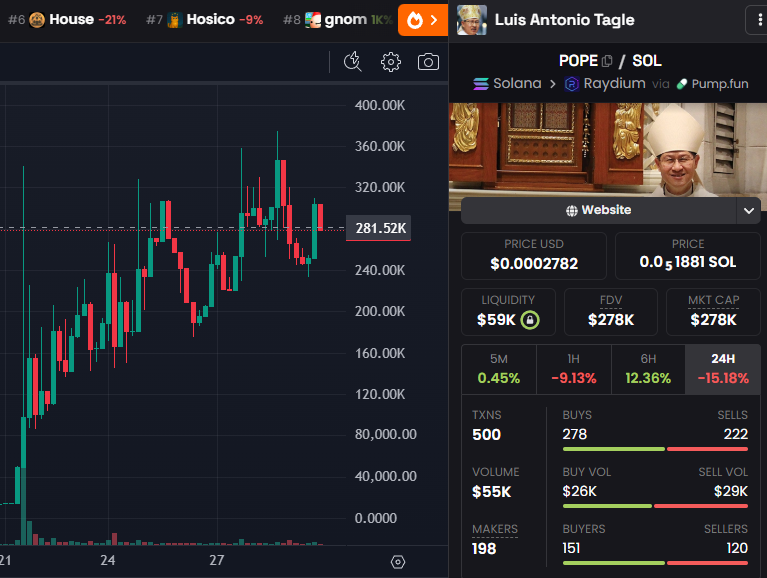Click the buy vol versus sell vol bar
The image size is (767, 578).
click(655, 506)
